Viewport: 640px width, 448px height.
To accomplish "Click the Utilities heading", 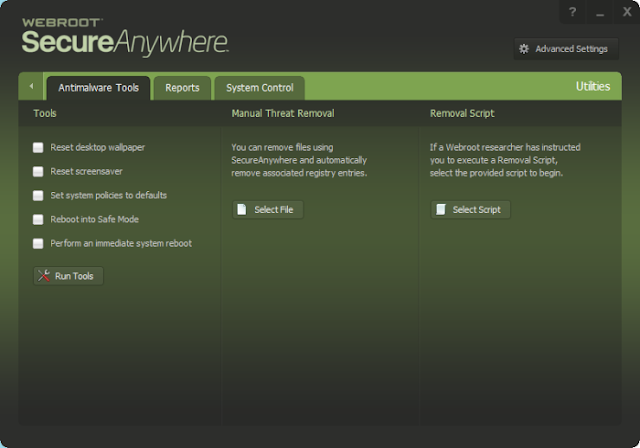I will [x=593, y=86].
